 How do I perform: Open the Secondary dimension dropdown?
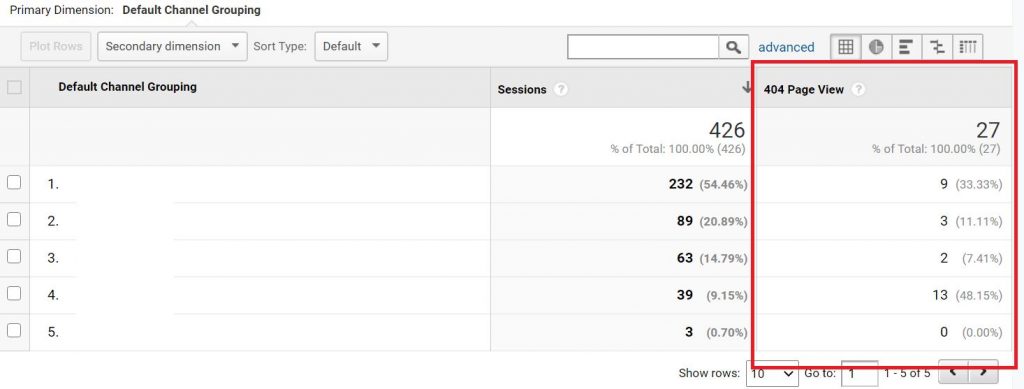tap(172, 47)
